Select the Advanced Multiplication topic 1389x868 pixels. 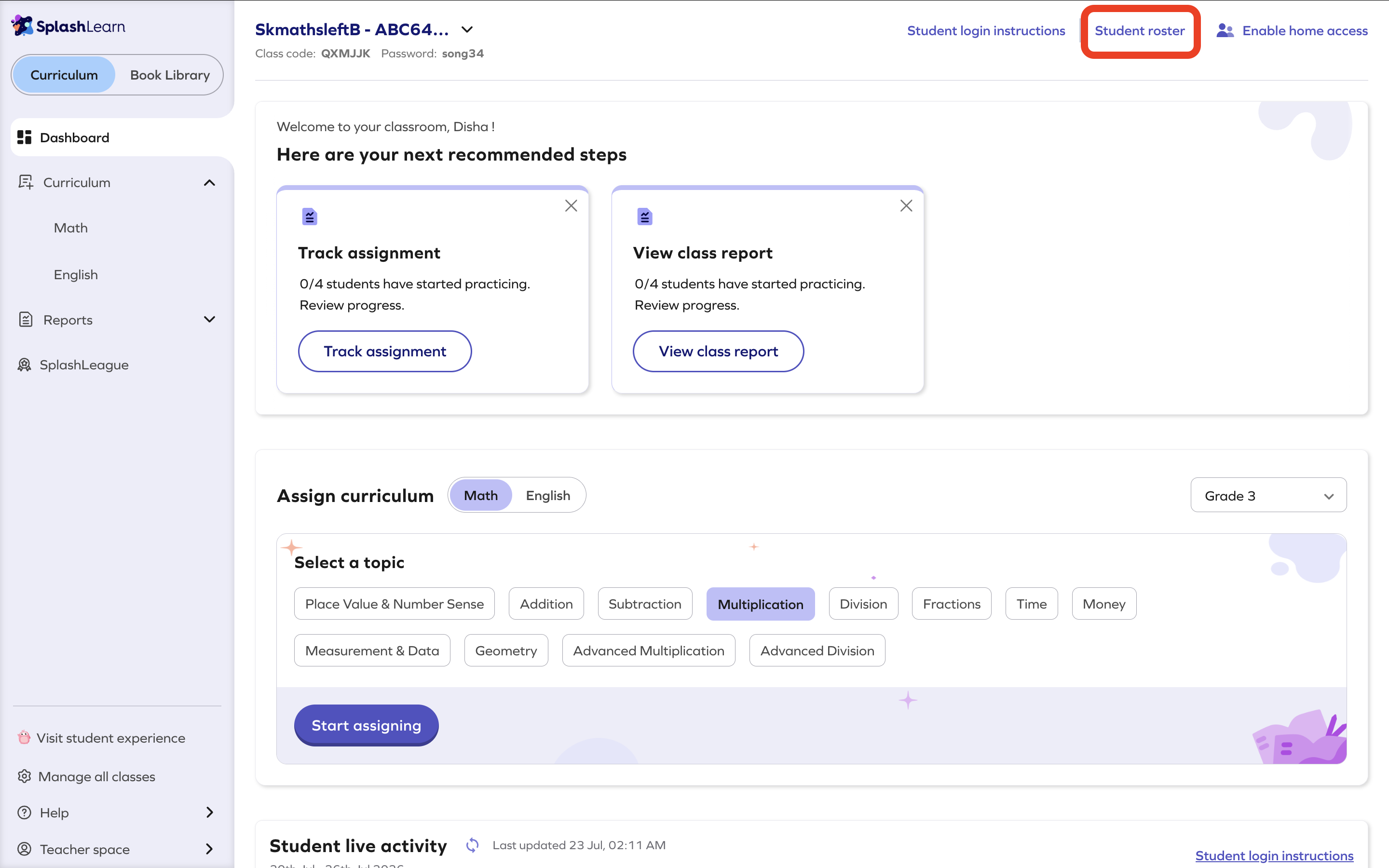coord(649,651)
